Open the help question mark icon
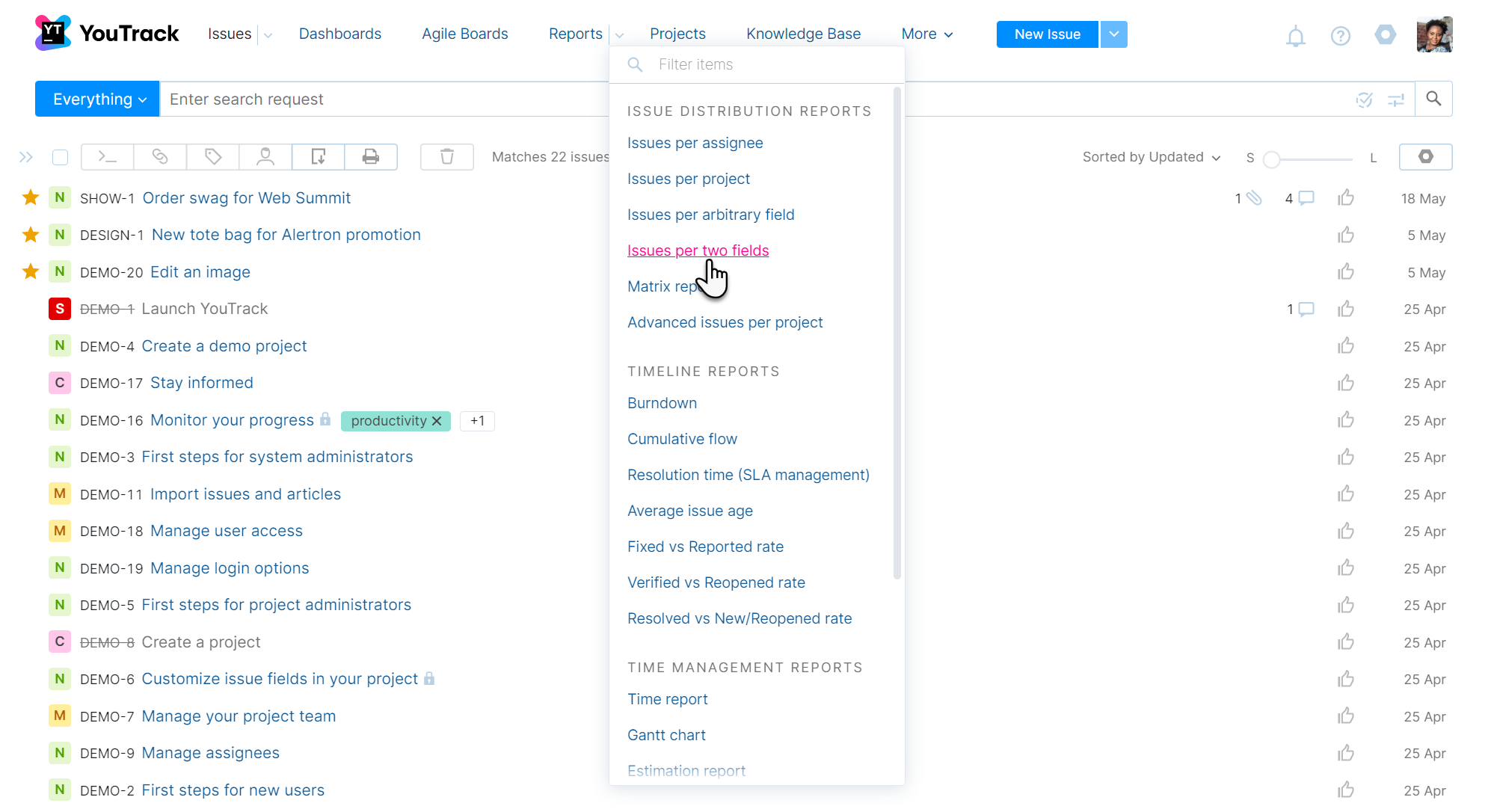The height and width of the screenshot is (812, 1488). coord(1340,35)
